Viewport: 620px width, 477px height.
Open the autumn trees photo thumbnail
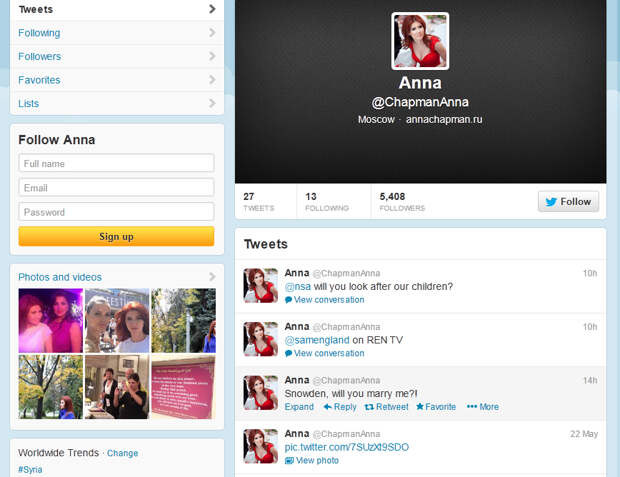click(x=51, y=387)
